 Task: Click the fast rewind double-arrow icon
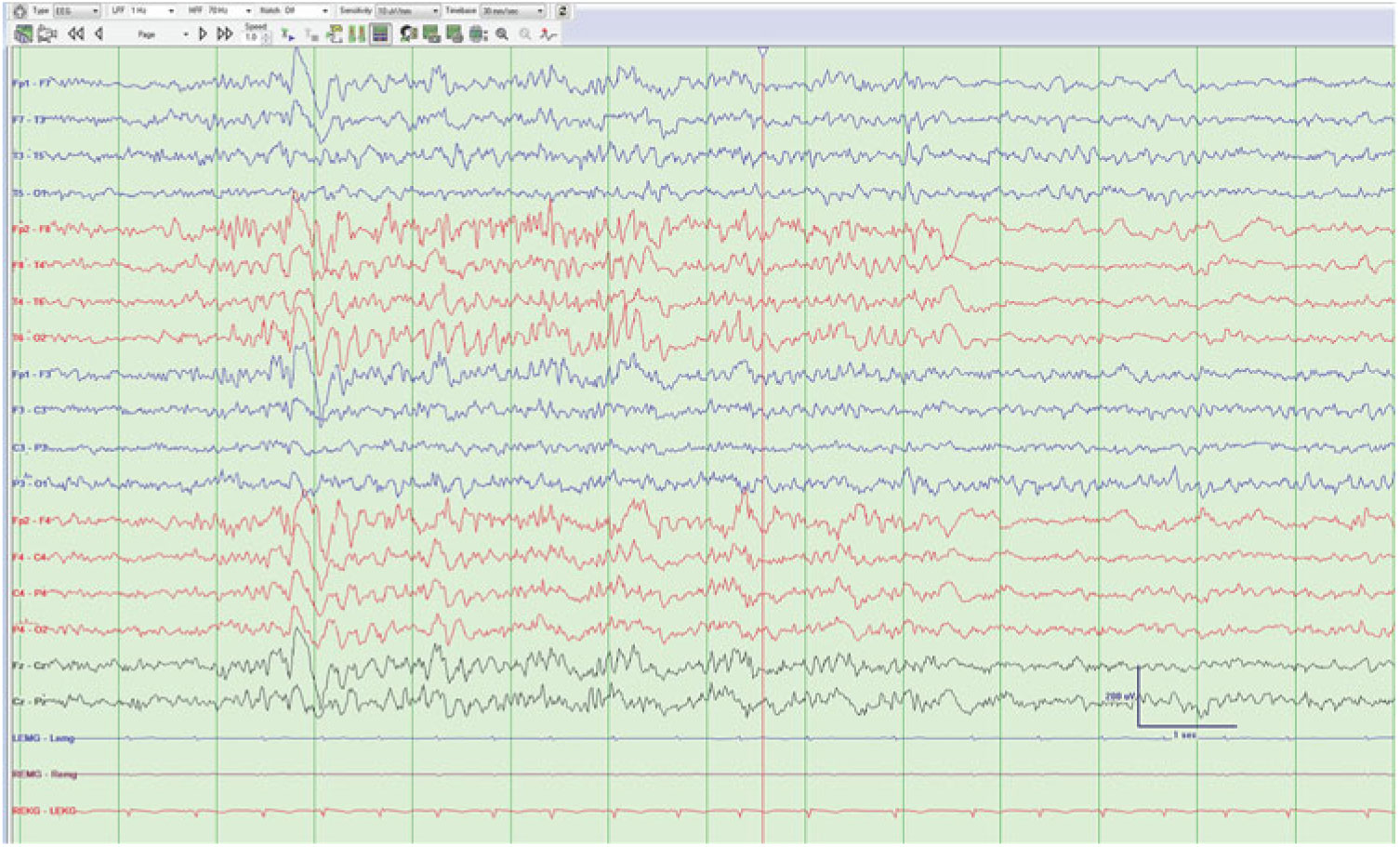76,34
